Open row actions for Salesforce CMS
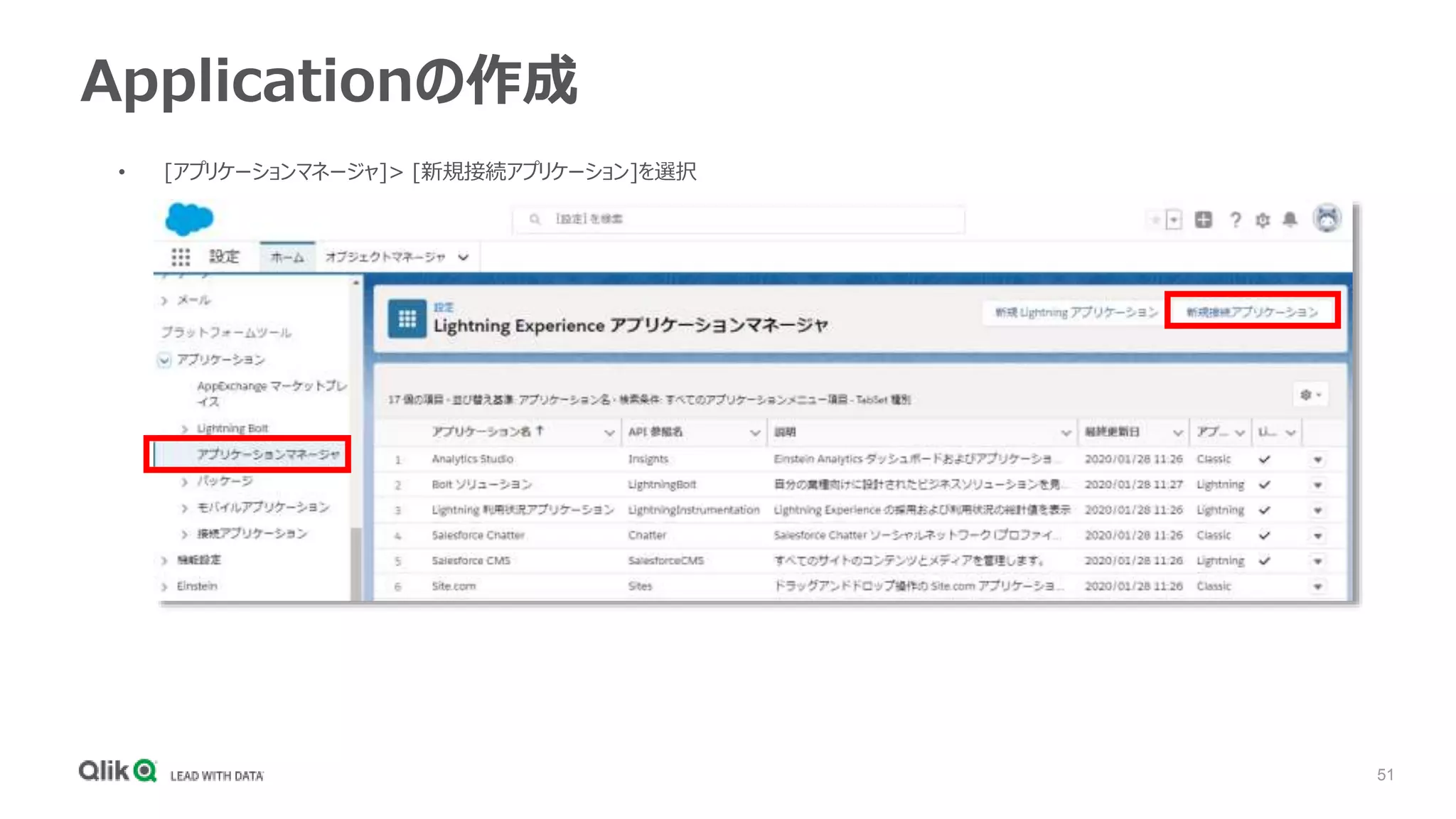 click(1317, 561)
